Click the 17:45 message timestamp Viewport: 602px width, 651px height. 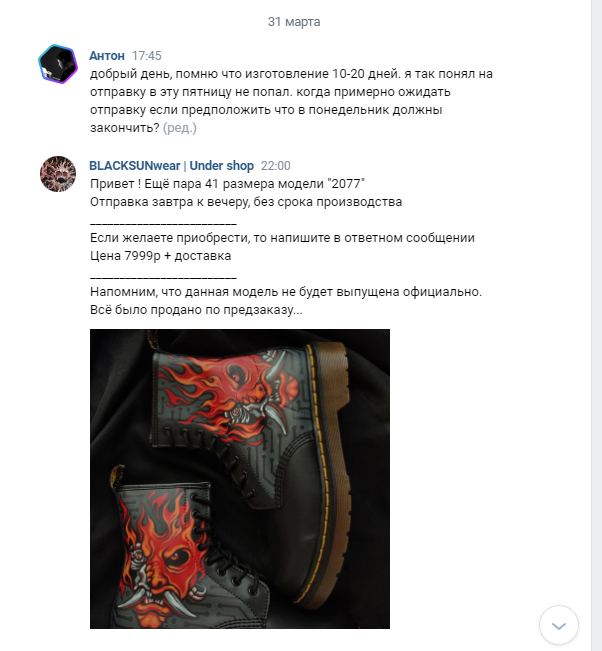(x=147, y=56)
